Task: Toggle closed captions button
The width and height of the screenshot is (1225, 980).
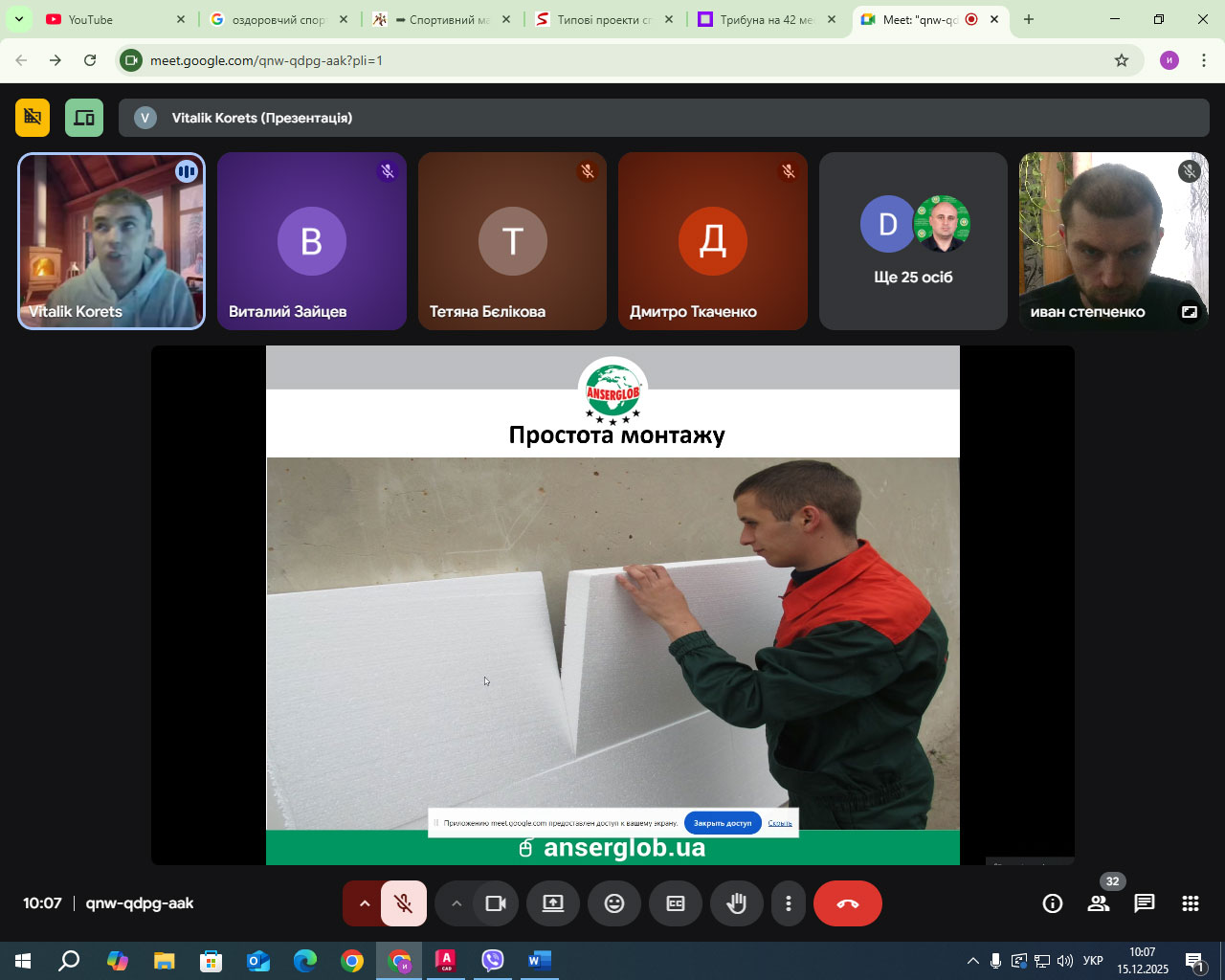Action: (x=676, y=903)
